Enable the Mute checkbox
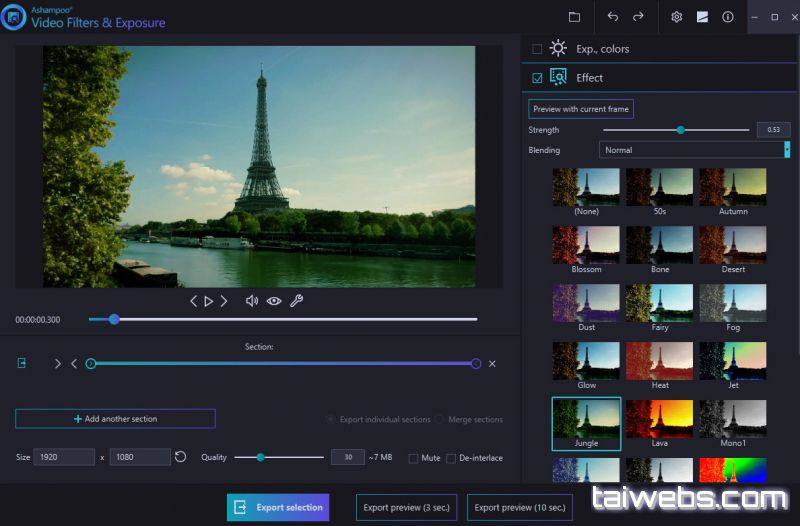Viewport: 800px width, 526px height. [413, 458]
